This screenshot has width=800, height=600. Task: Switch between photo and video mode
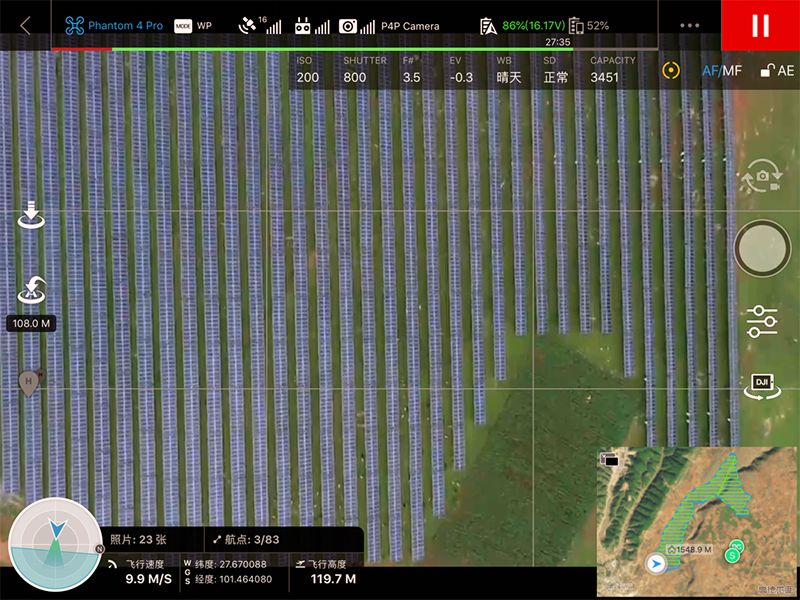[760, 179]
